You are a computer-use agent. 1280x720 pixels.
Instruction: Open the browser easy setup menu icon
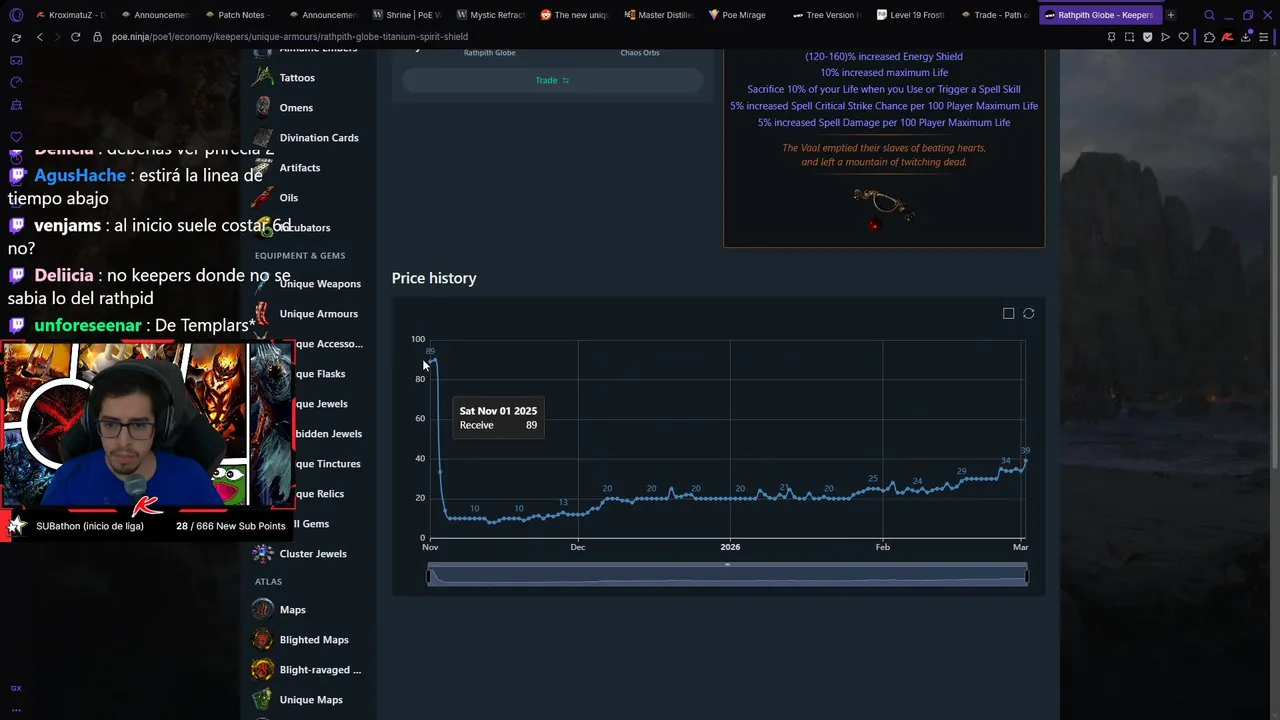1264,37
